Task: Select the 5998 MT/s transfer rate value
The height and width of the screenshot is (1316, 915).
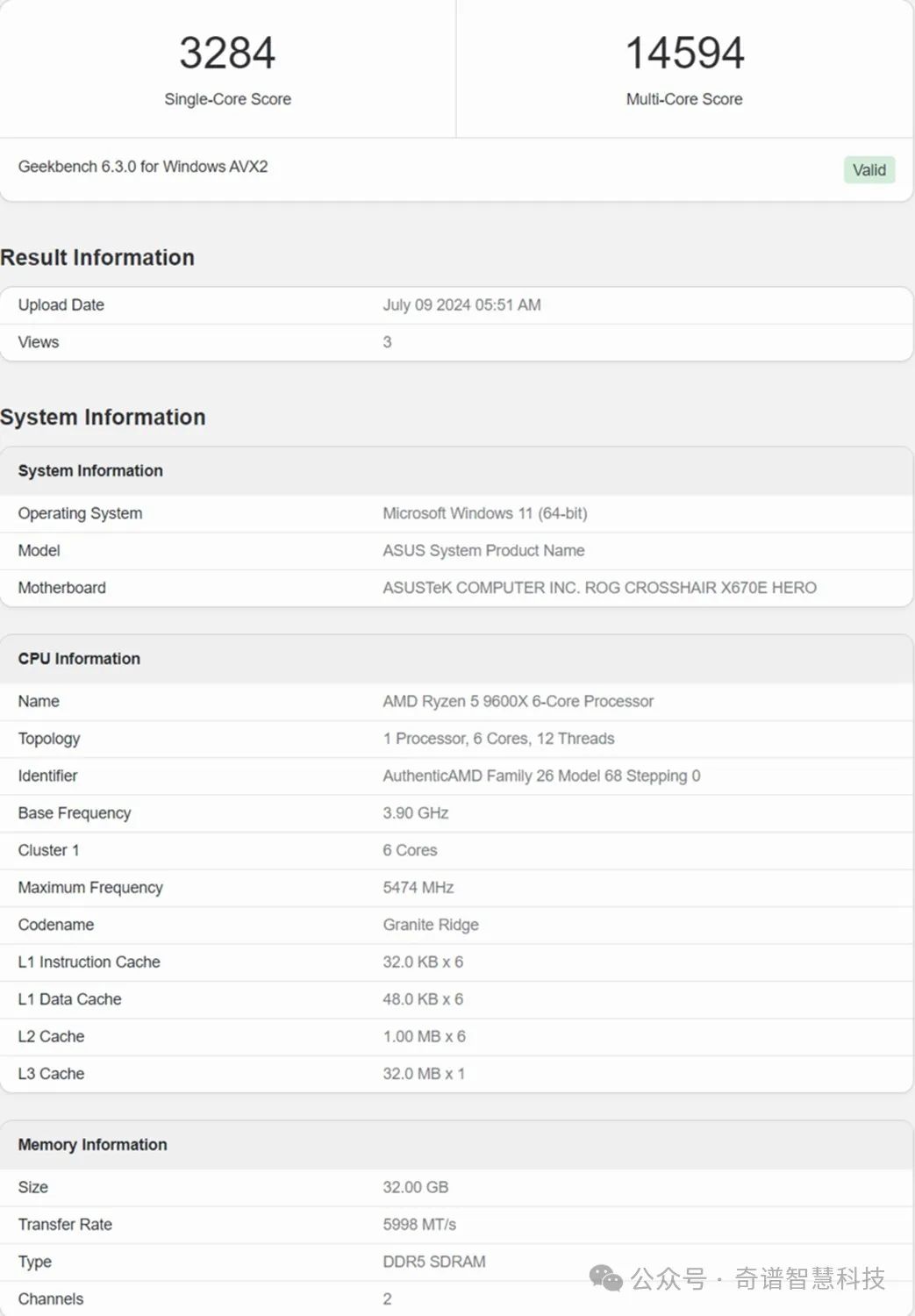Action: [x=419, y=1225]
